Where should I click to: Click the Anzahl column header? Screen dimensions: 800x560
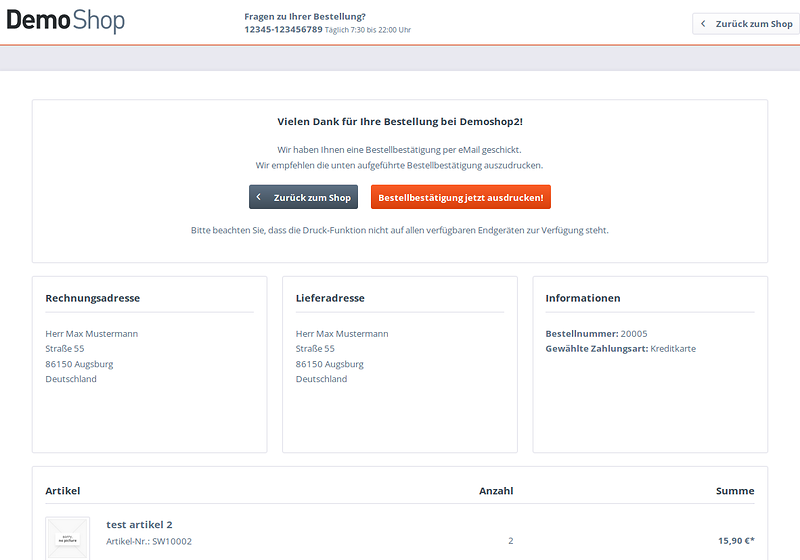(x=496, y=491)
